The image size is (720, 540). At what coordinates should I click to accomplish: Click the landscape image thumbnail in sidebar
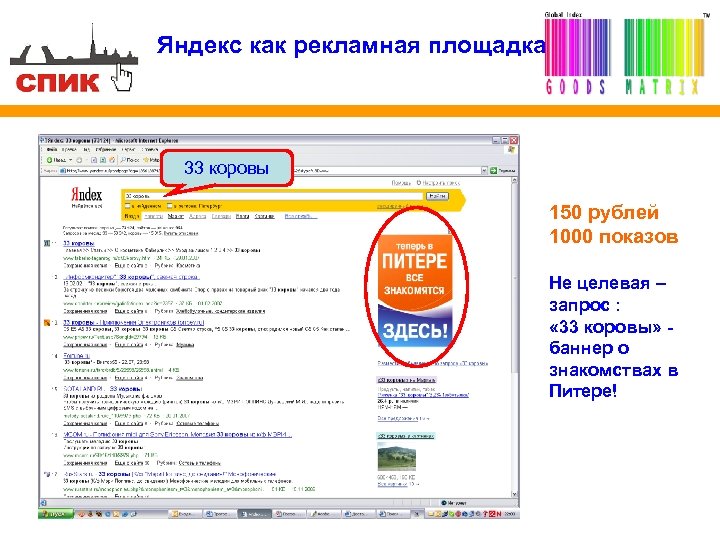coord(396,456)
